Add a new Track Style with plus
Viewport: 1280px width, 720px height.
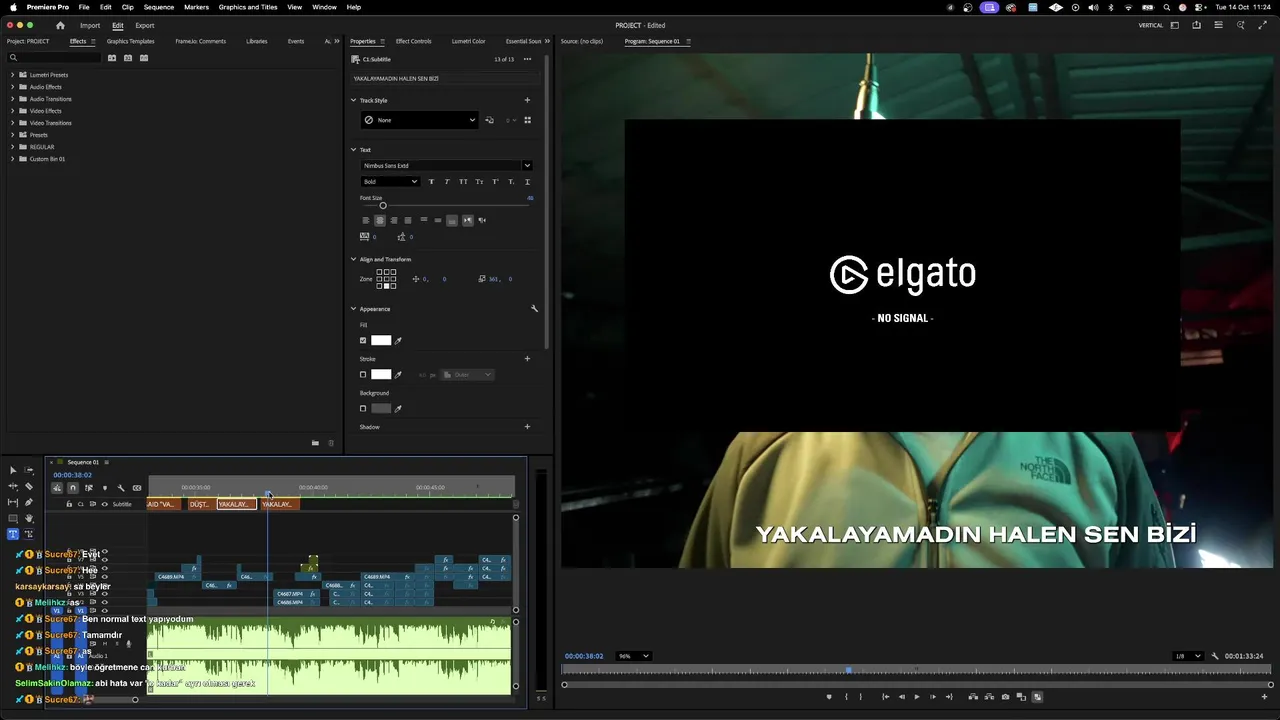pyautogui.click(x=527, y=100)
